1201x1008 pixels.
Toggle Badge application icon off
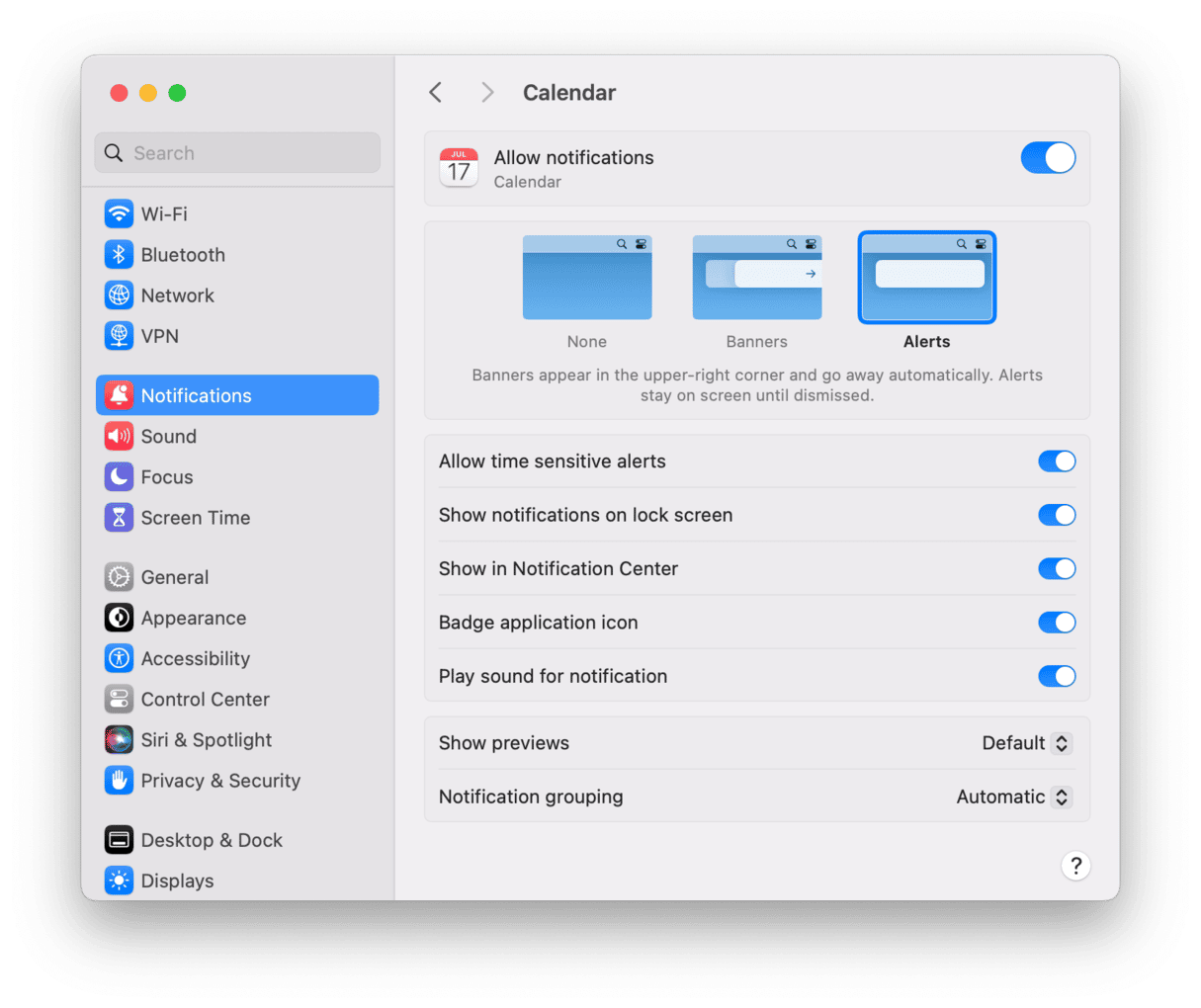(x=1056, y=623)
